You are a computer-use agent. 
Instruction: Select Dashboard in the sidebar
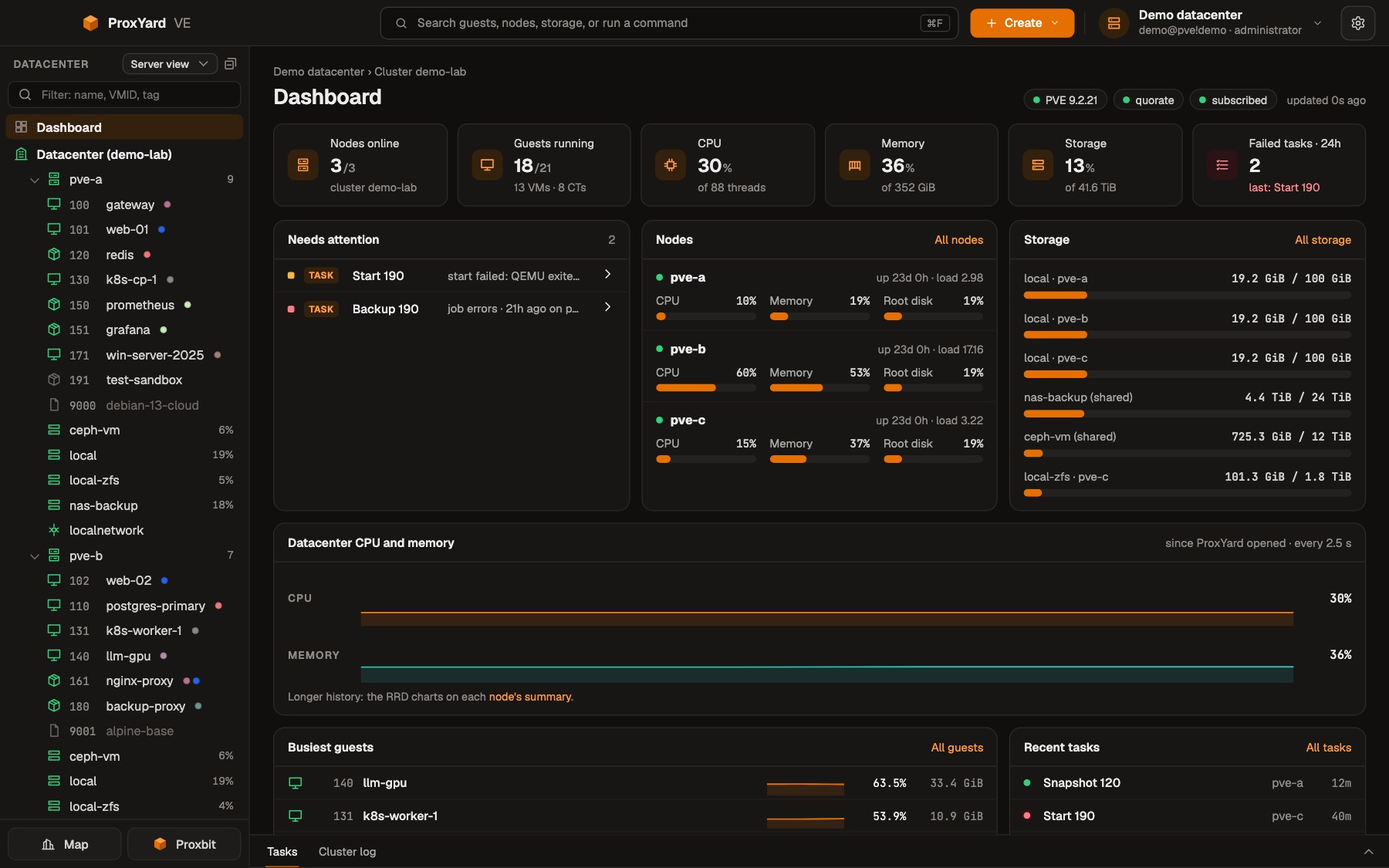coord(124,127)
